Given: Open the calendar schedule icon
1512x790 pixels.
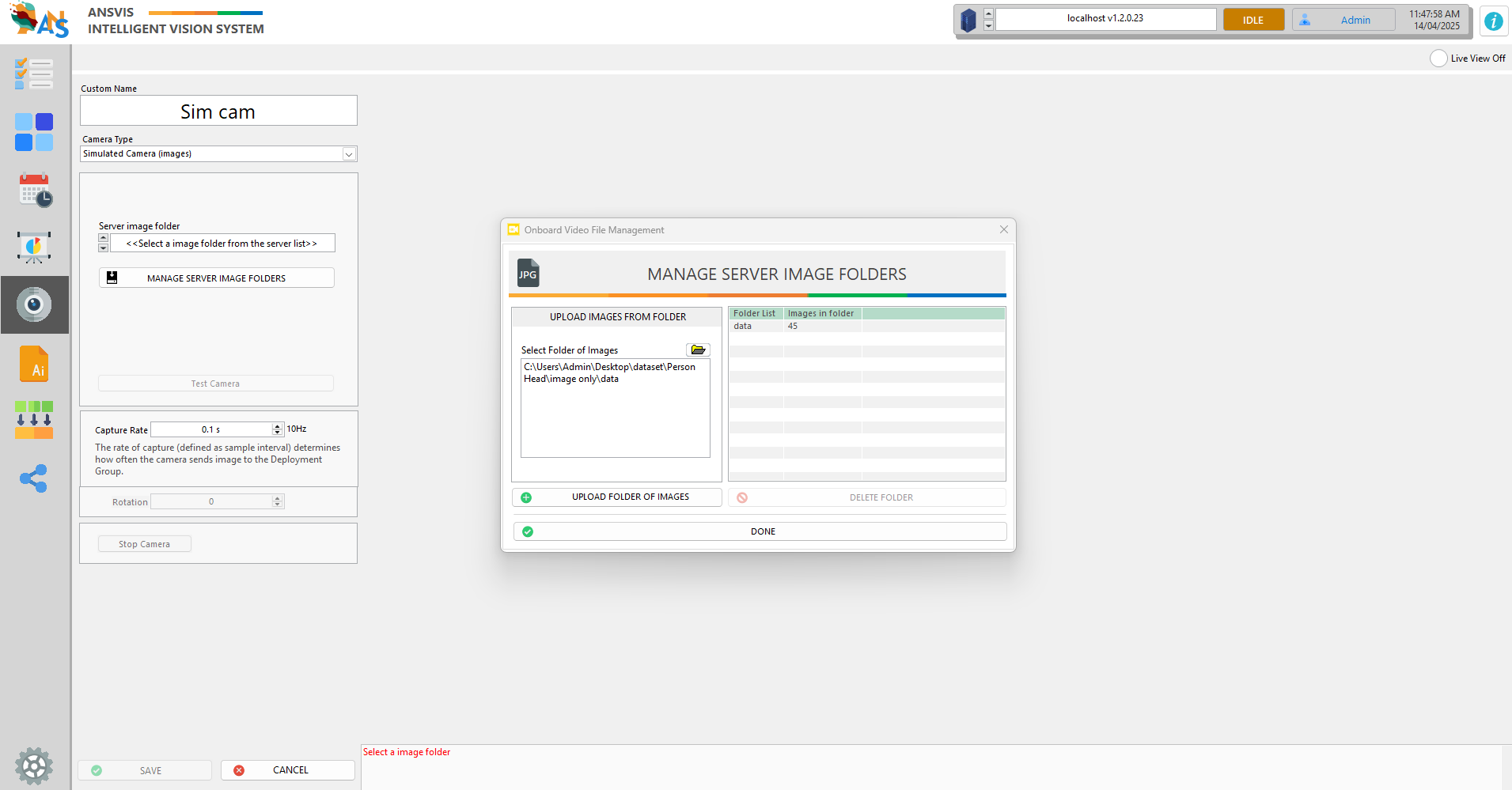Looking at the screenshot, I should point(35,191).
